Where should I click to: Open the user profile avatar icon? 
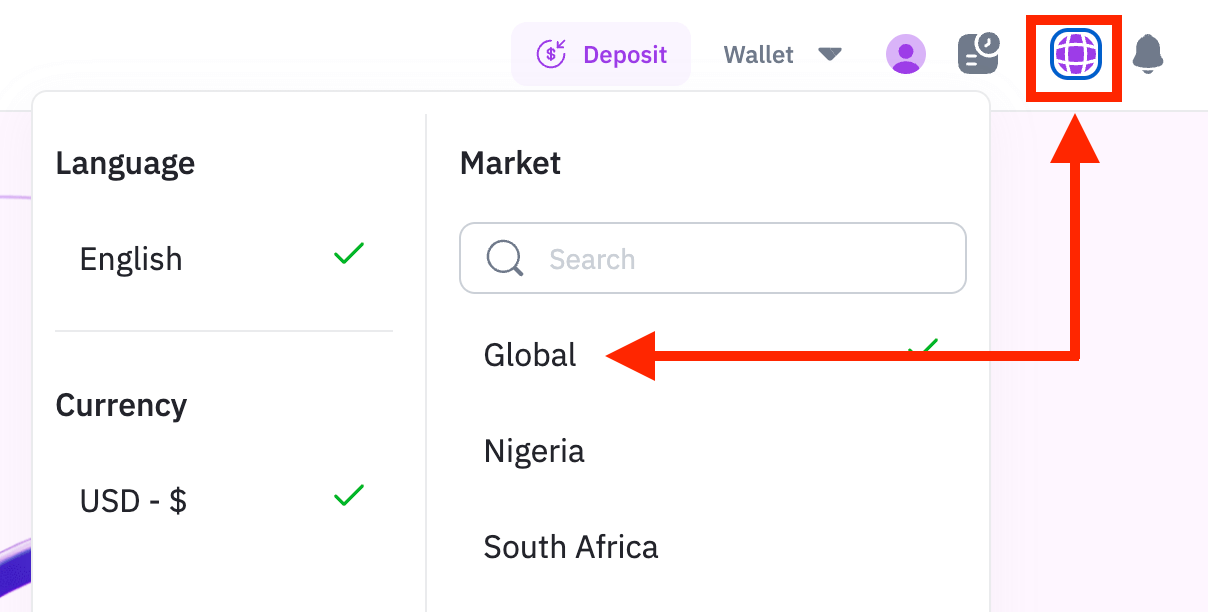pyautogui.click(x=906, y=54)
